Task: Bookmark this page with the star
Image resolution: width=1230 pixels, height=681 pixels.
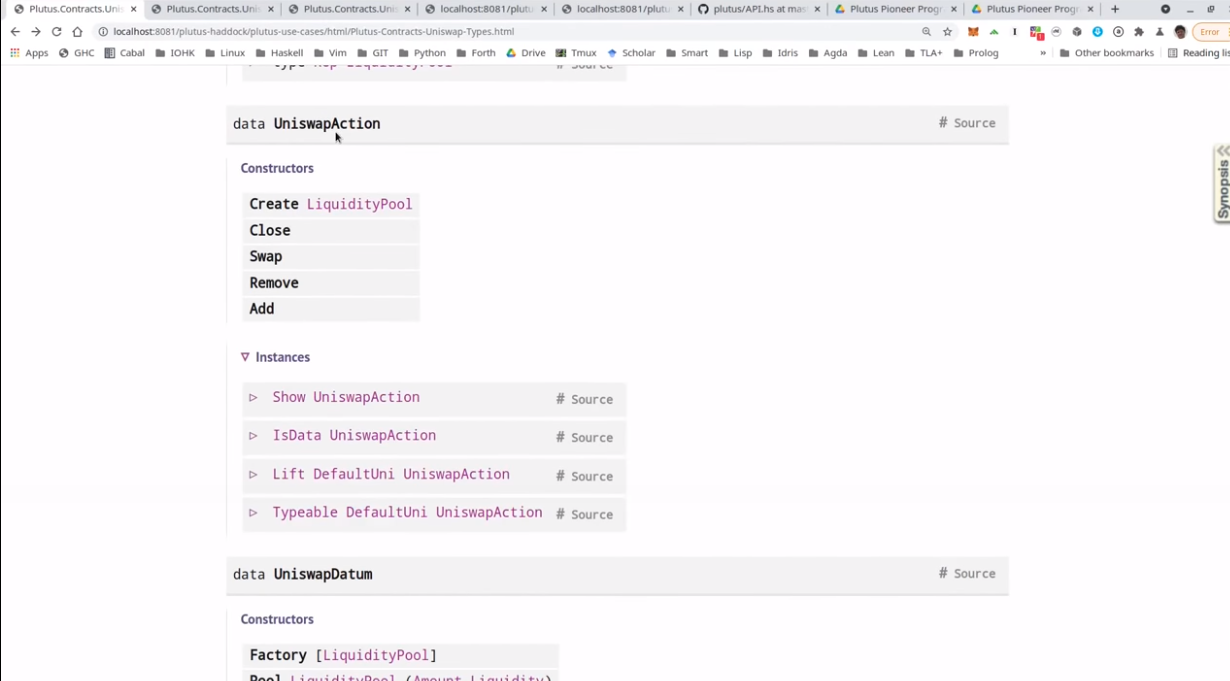Action: tap(947, 32)
